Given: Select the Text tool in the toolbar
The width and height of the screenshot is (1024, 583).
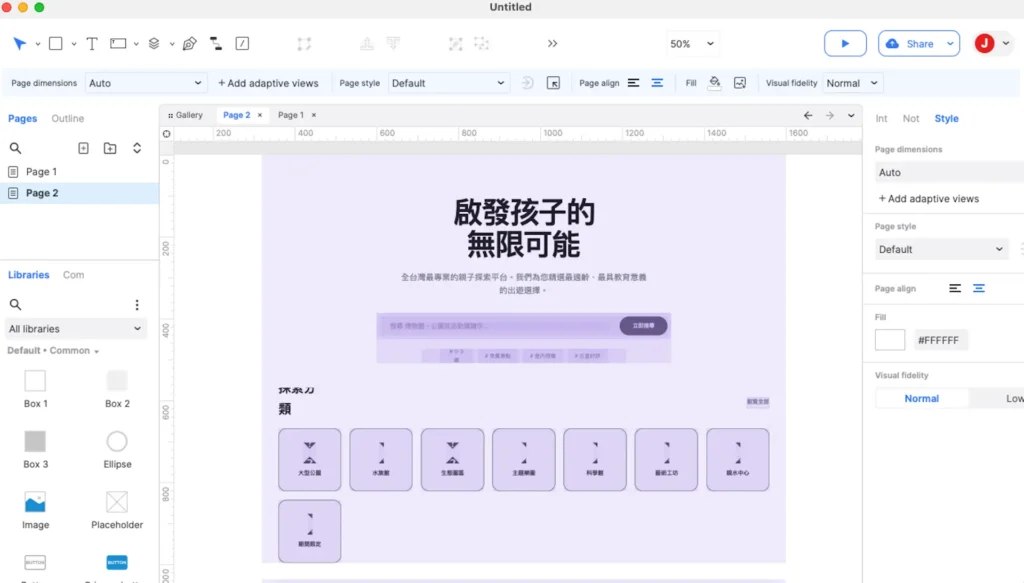Looking at the screenshot, I should coord(91,43).
